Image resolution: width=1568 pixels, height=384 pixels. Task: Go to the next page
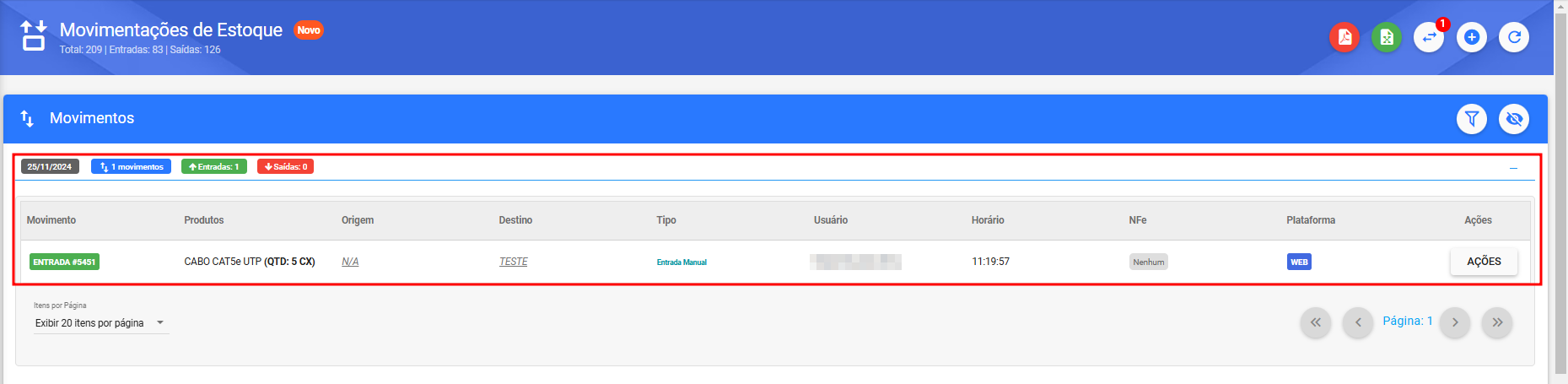pos(1455,322)
